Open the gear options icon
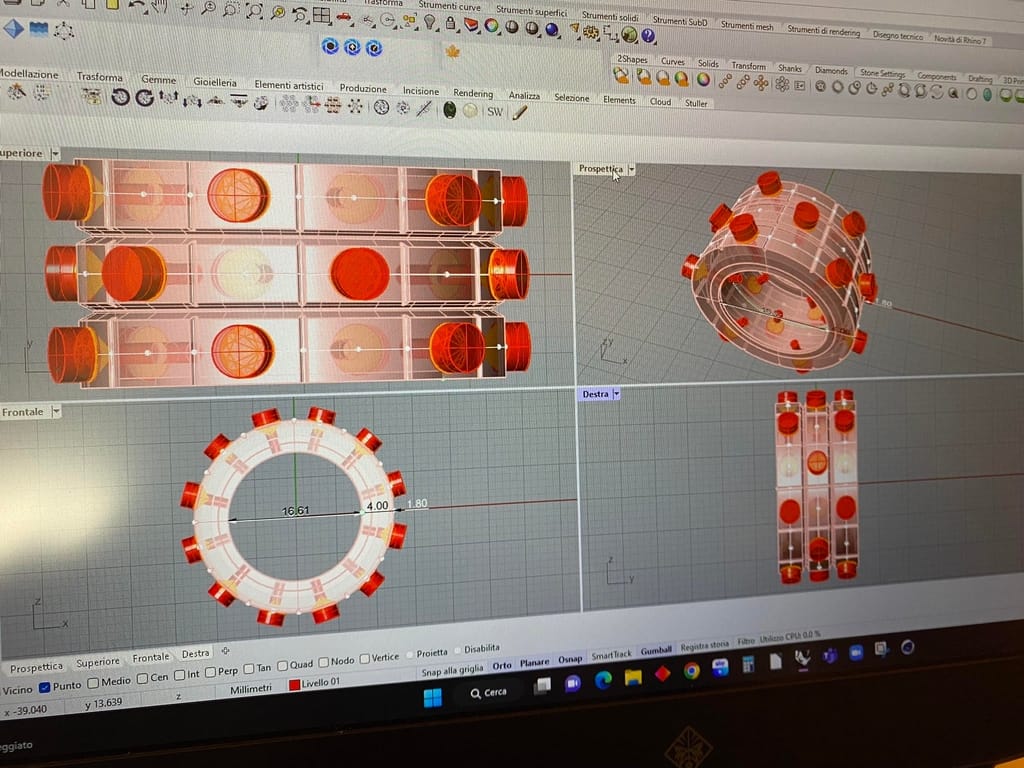Image resolution: width=1024 pixels, height=768 pixels. [592, 31]
